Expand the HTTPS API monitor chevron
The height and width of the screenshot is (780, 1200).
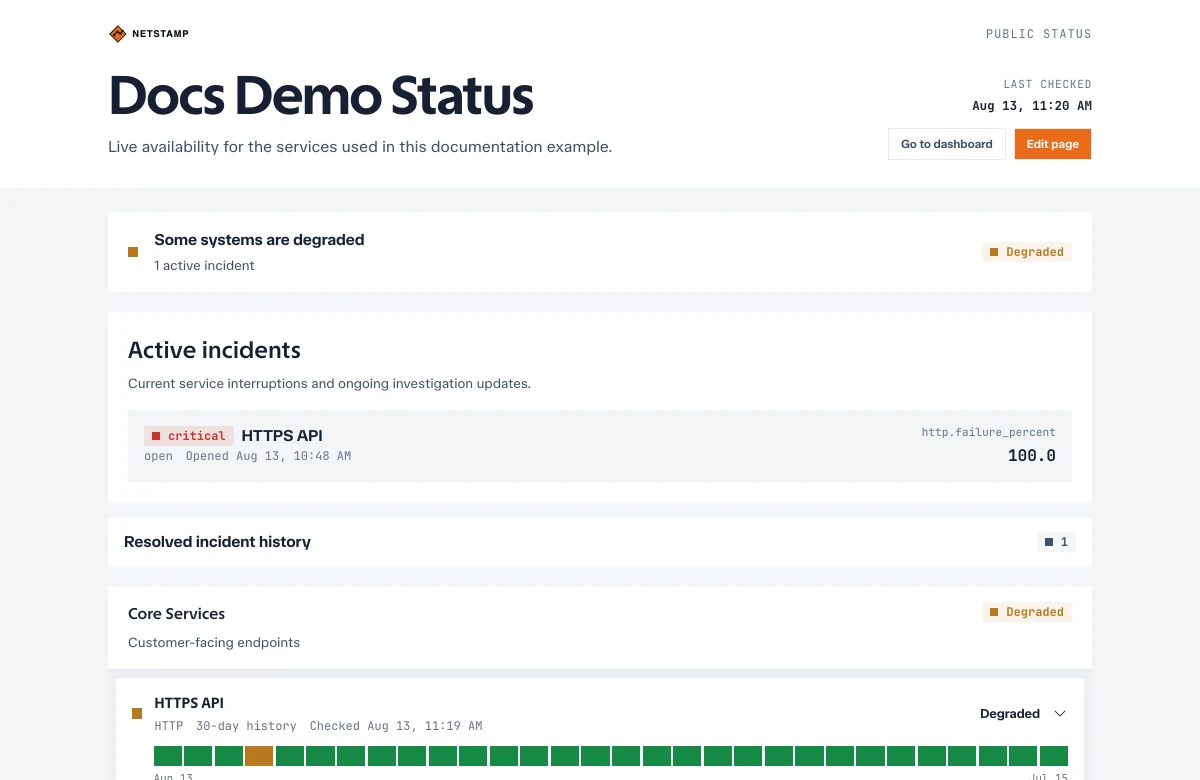coord(1061,714)
